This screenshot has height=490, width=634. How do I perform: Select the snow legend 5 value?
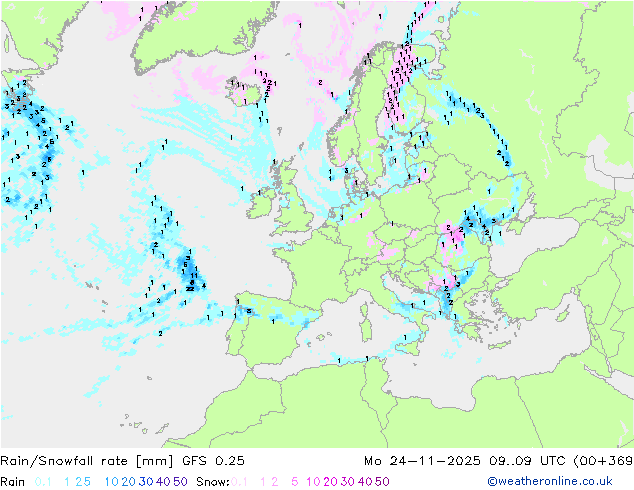coord(295,482)
